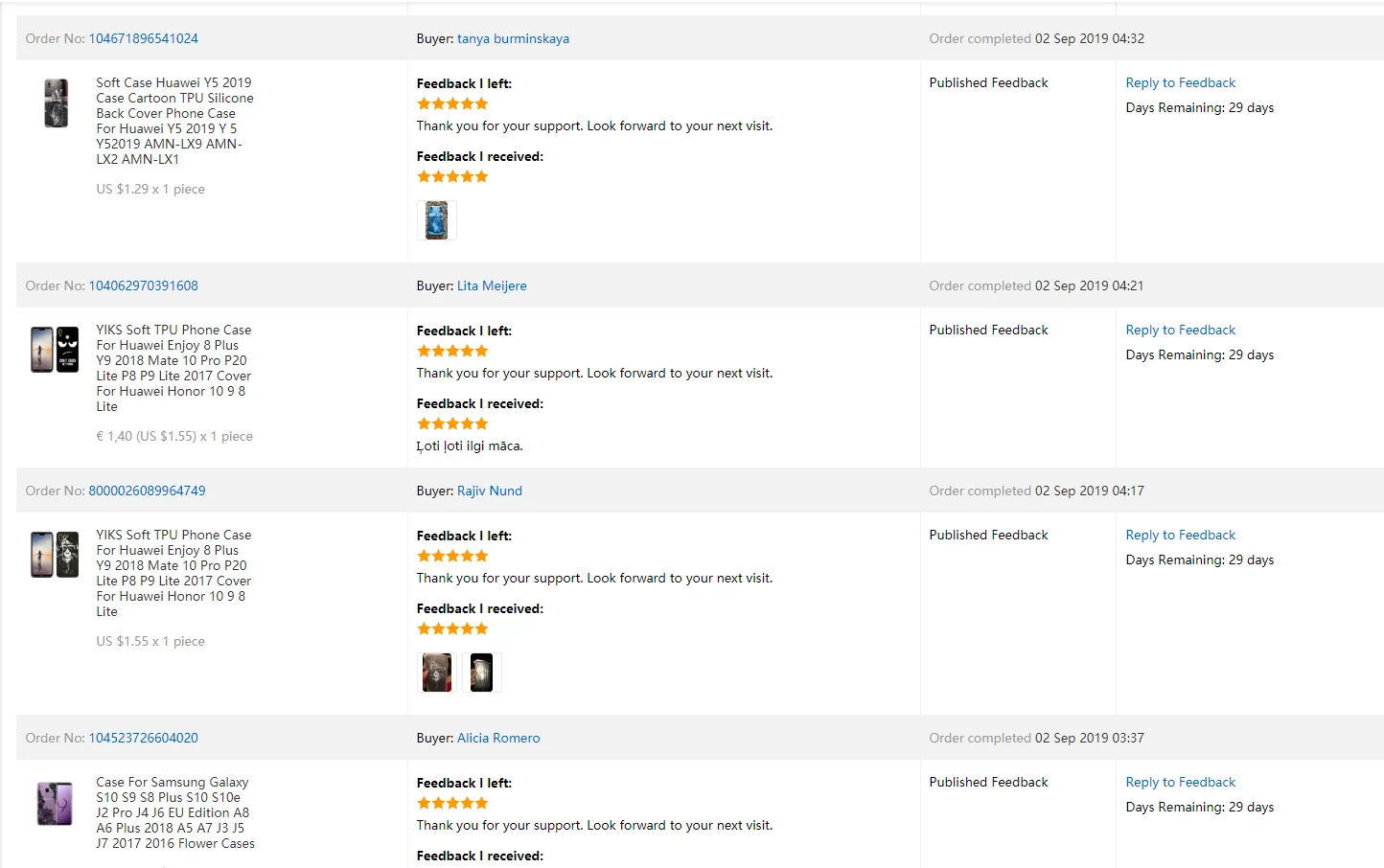Click the Soft Case Huawei Y5 2019 product title
The width and height of the screenshot is (1384, 868).
pos(174,121)
